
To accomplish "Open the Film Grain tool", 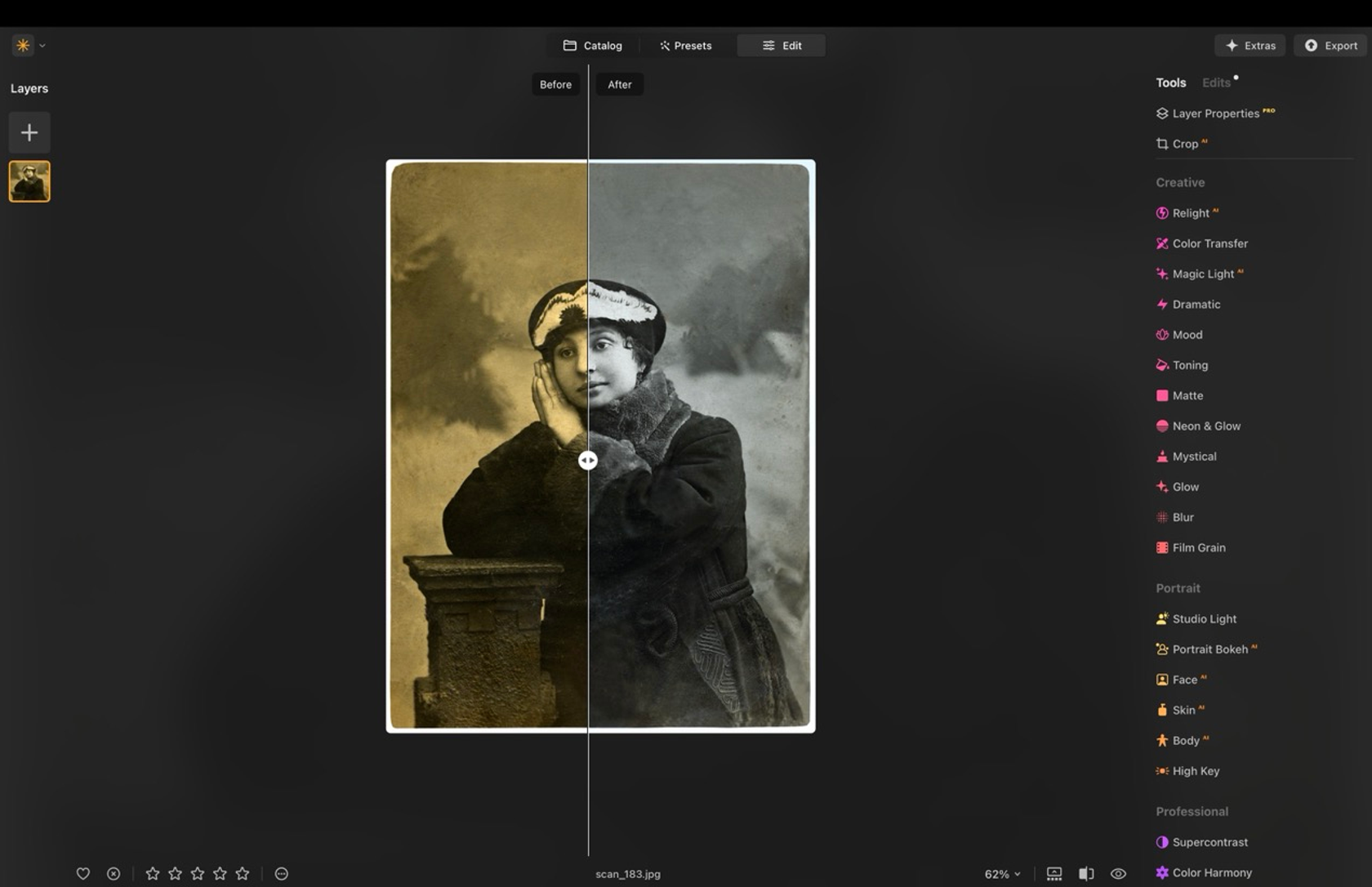I will (x=1199, y=547).
